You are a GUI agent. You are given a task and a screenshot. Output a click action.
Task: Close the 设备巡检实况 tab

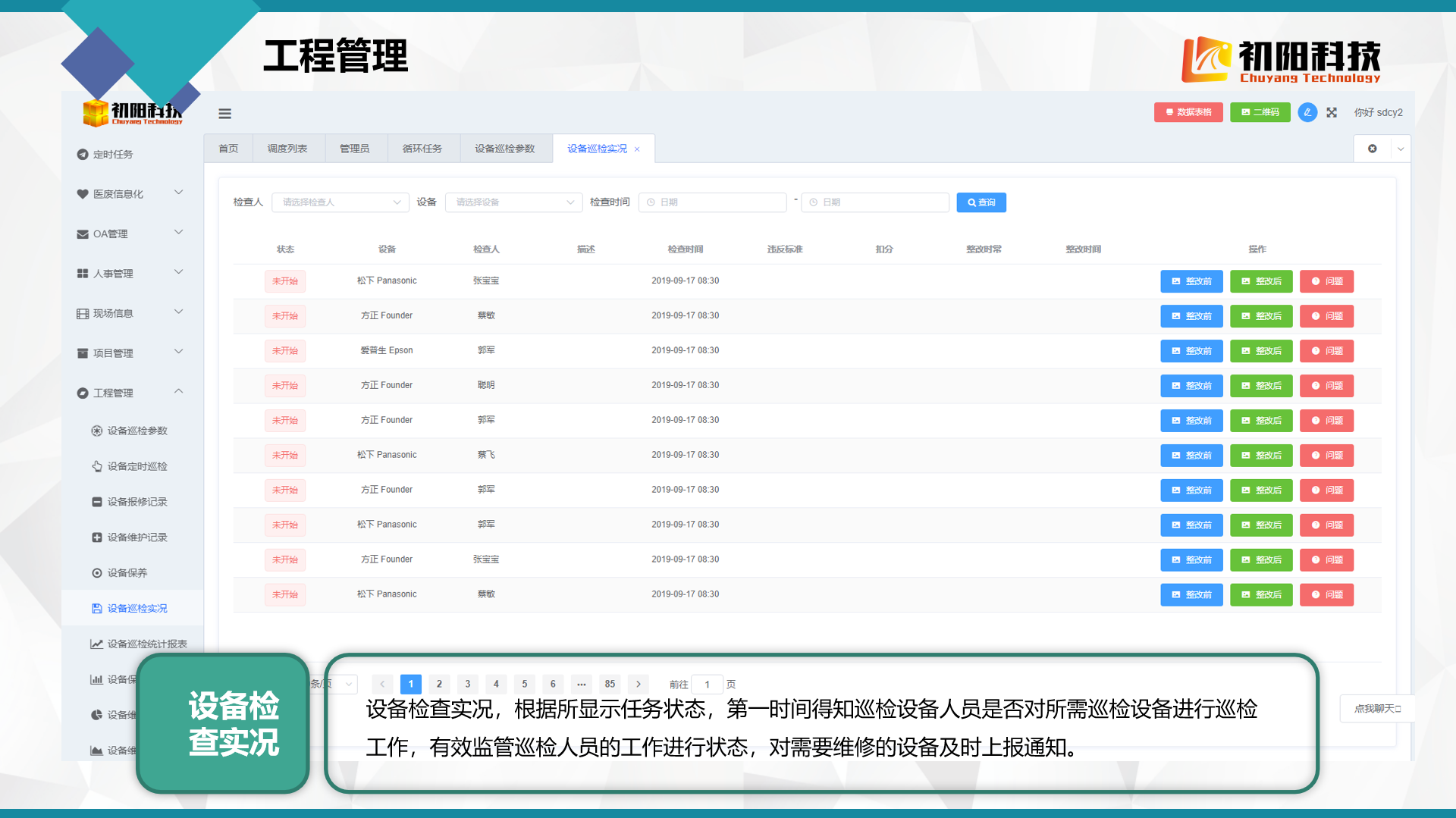(637, 149)
